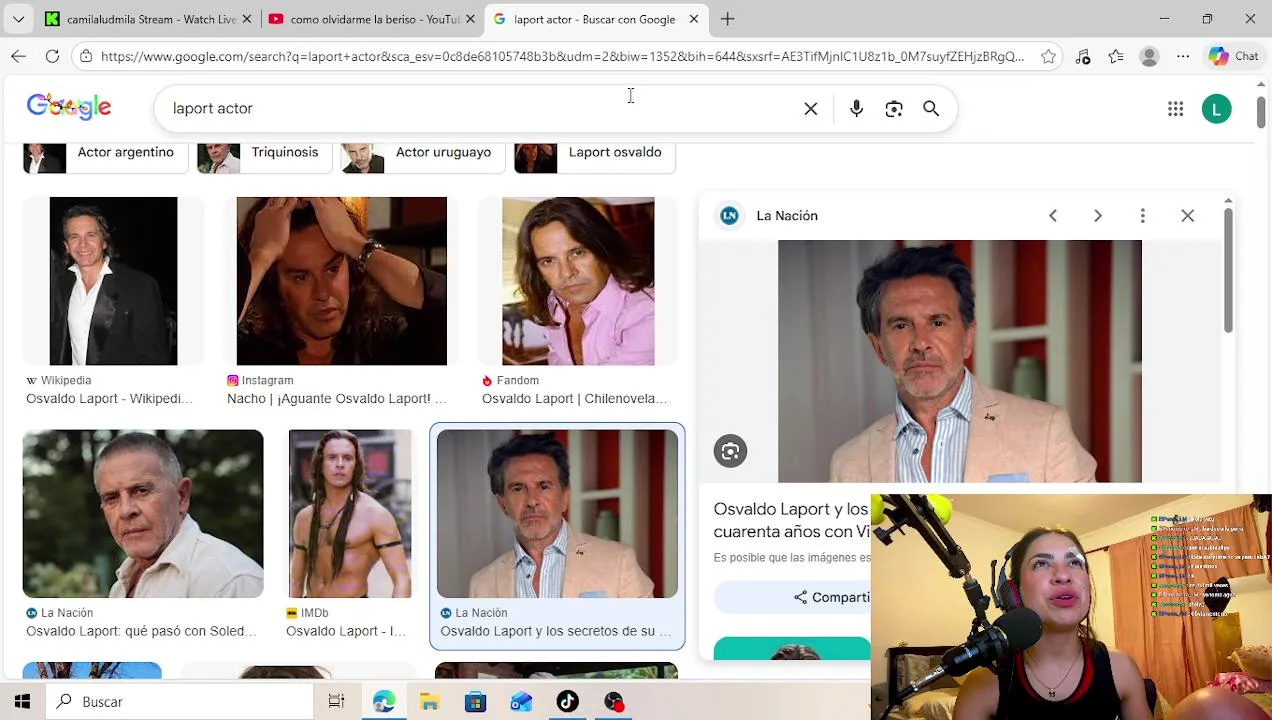Submit search with magnifier icon
The width and height of the screenshot is (1272, 720).
coord(931,108)
